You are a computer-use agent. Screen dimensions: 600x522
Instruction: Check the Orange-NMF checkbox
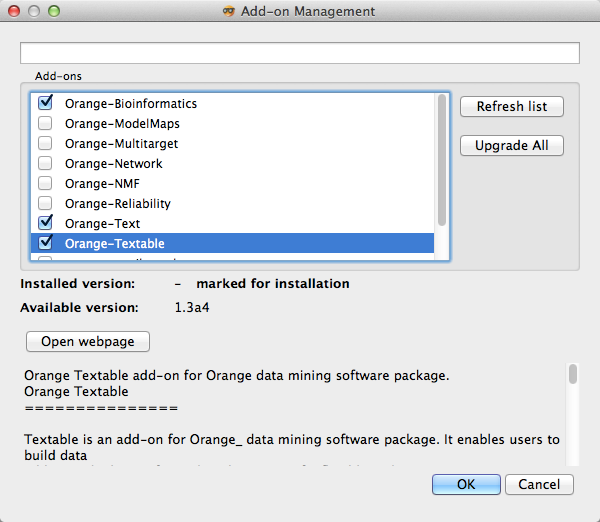(x=45, y=183)
